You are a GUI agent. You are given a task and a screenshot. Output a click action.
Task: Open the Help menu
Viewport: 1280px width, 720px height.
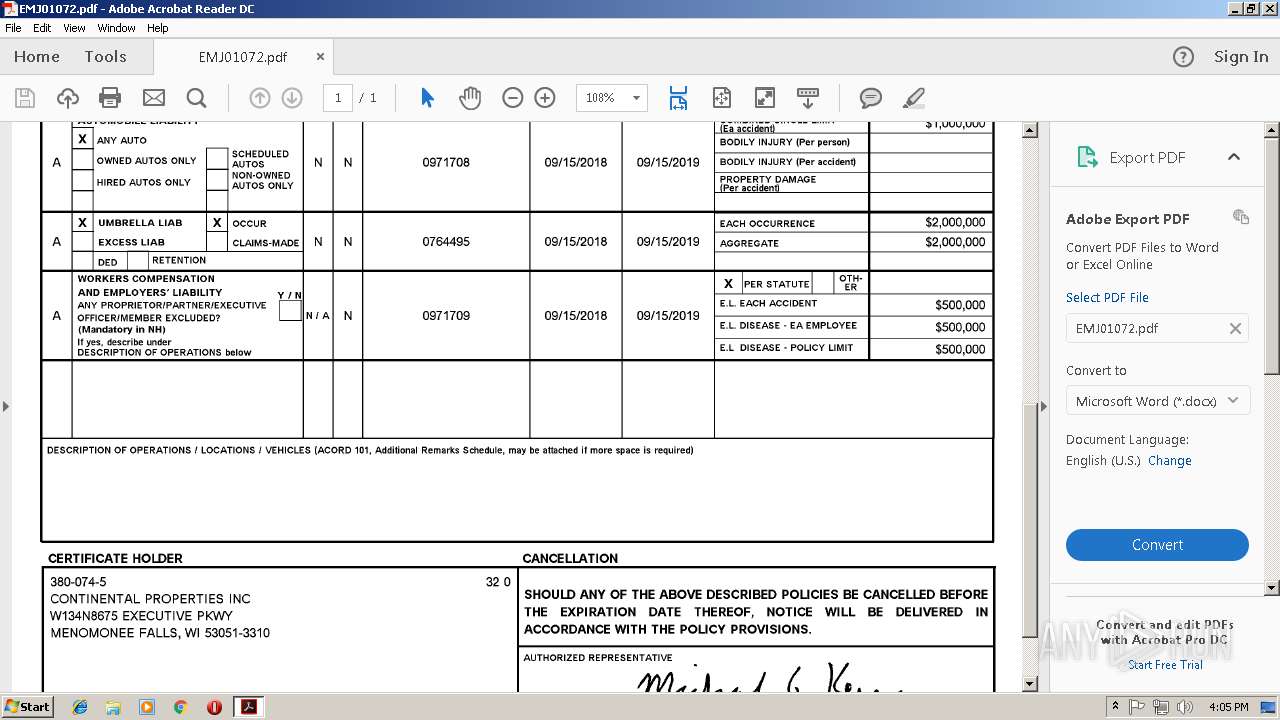(158, 28)
